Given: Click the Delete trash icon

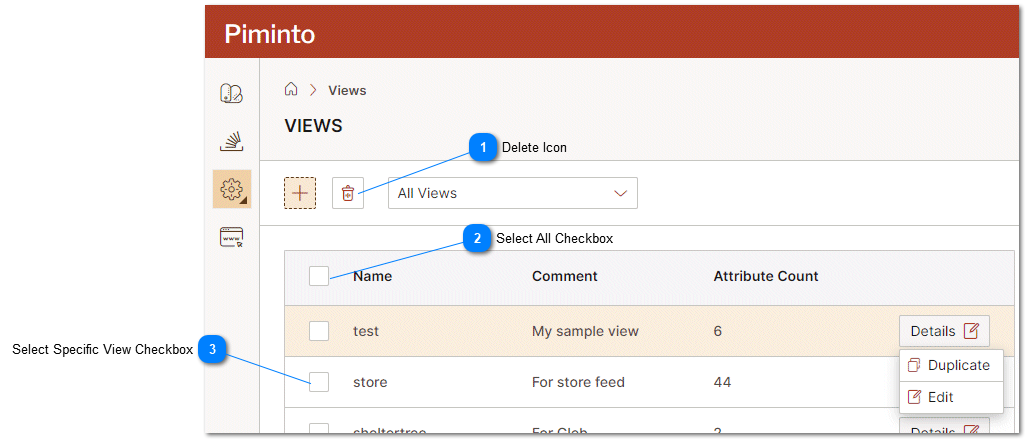Looking at the screenshot, I should 348,193.
